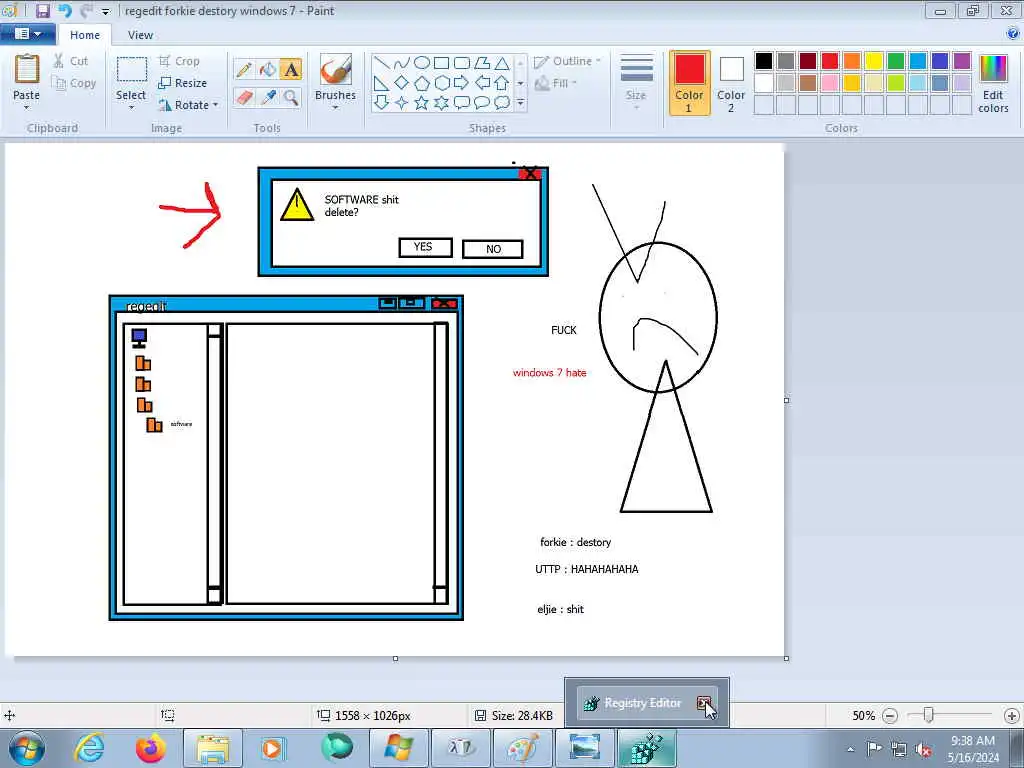
Task: Open the Paste dropdown arrow
Action: (27, 108)
